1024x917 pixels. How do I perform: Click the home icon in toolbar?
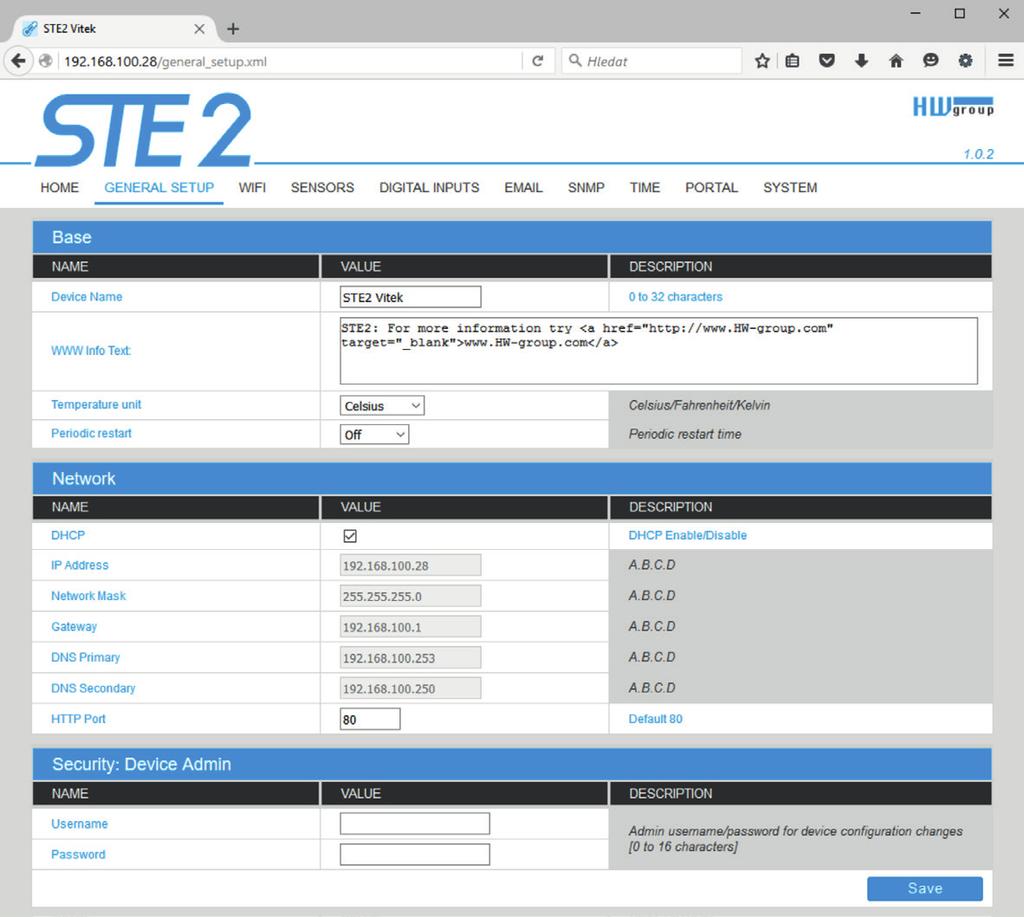point(896,61)
